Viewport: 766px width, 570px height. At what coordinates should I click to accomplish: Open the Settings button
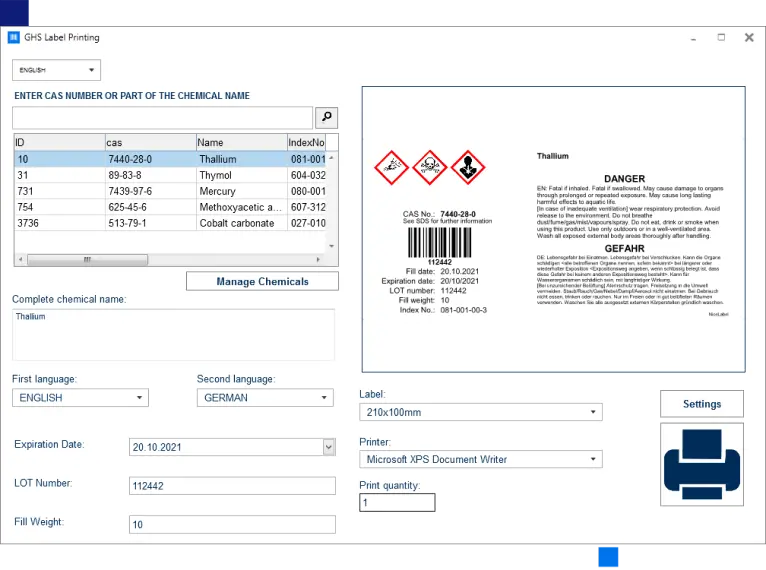[x=701, y=404]
